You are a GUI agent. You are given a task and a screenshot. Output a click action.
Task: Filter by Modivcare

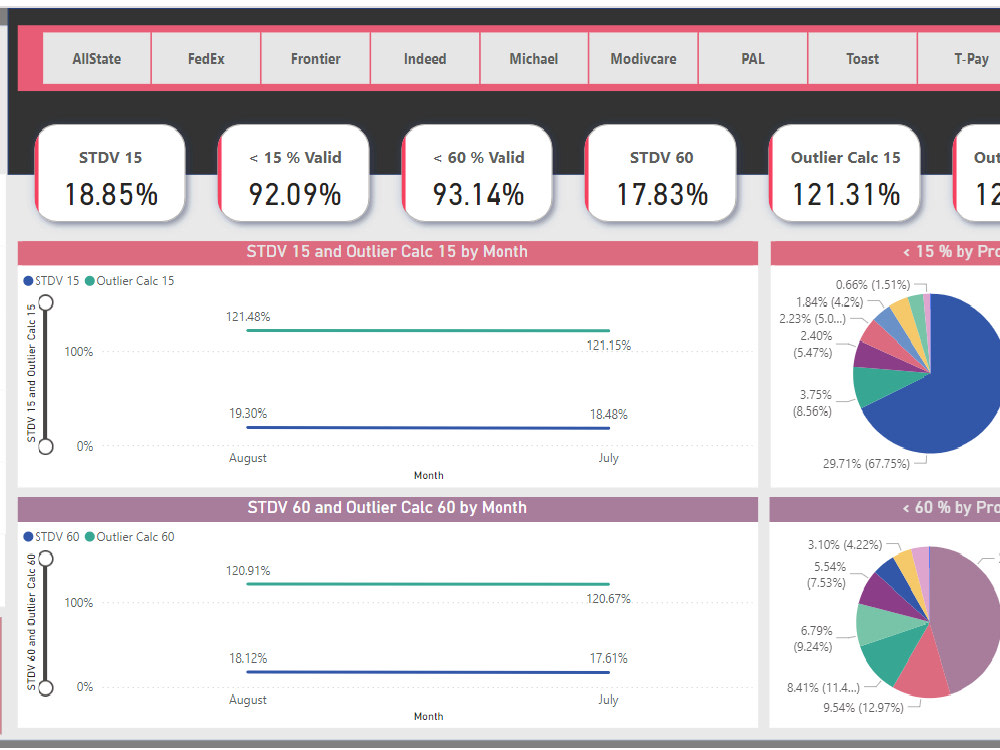click(643, 59)
